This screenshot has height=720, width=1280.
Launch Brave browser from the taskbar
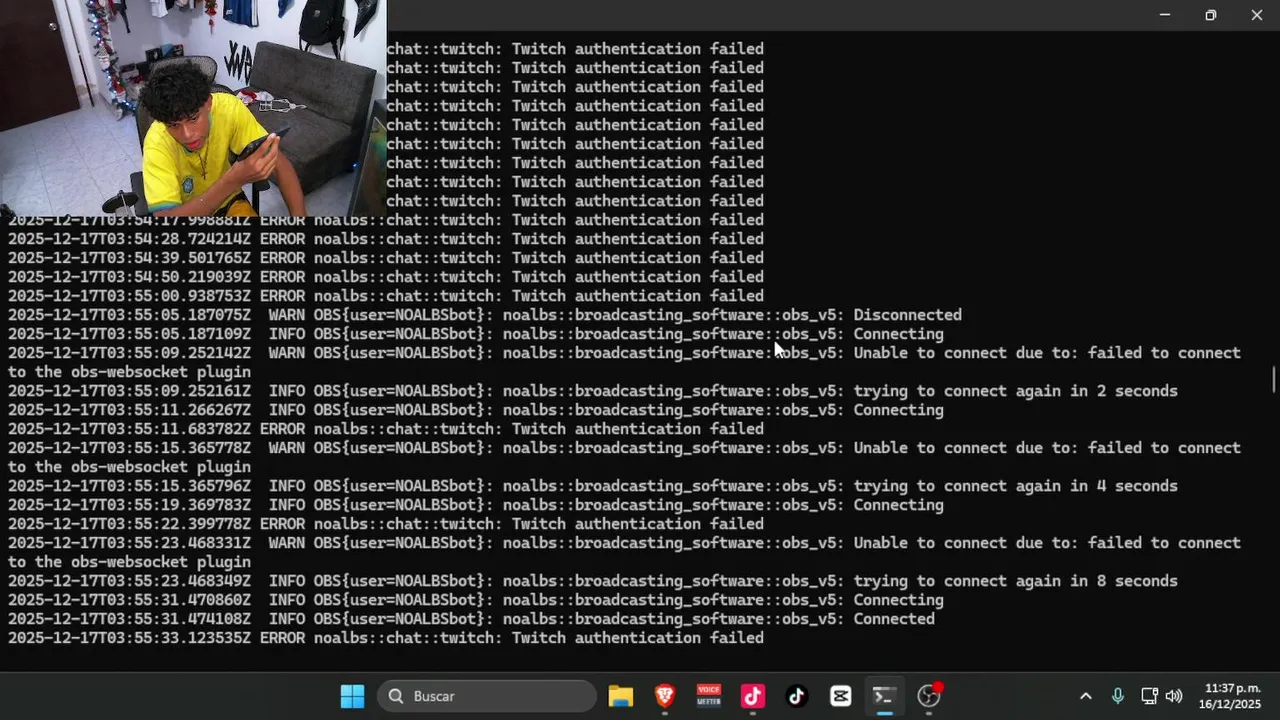pyautogui.click(x=665, y=696)
